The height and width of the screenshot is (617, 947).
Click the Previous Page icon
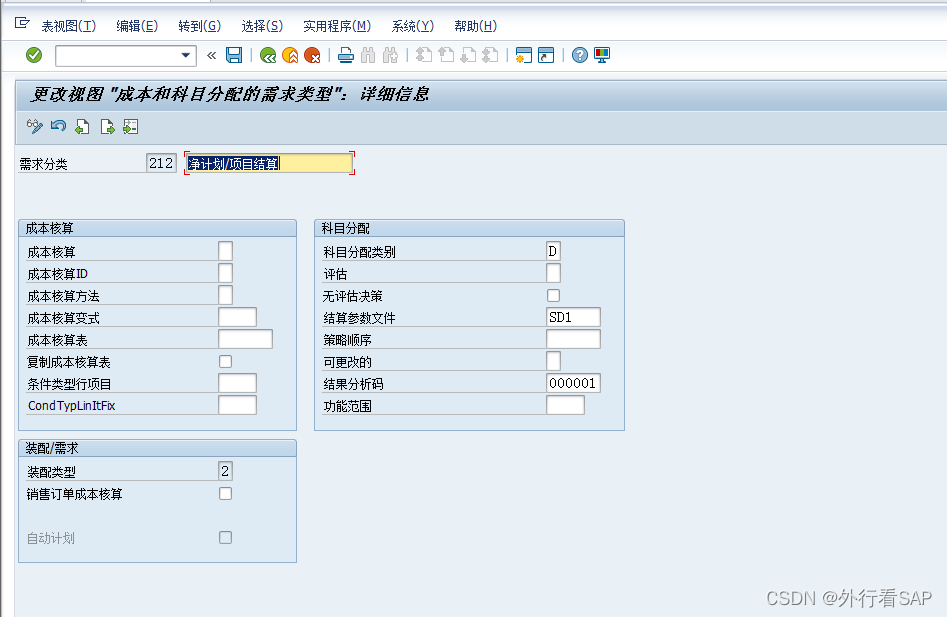tap(446, 56)
